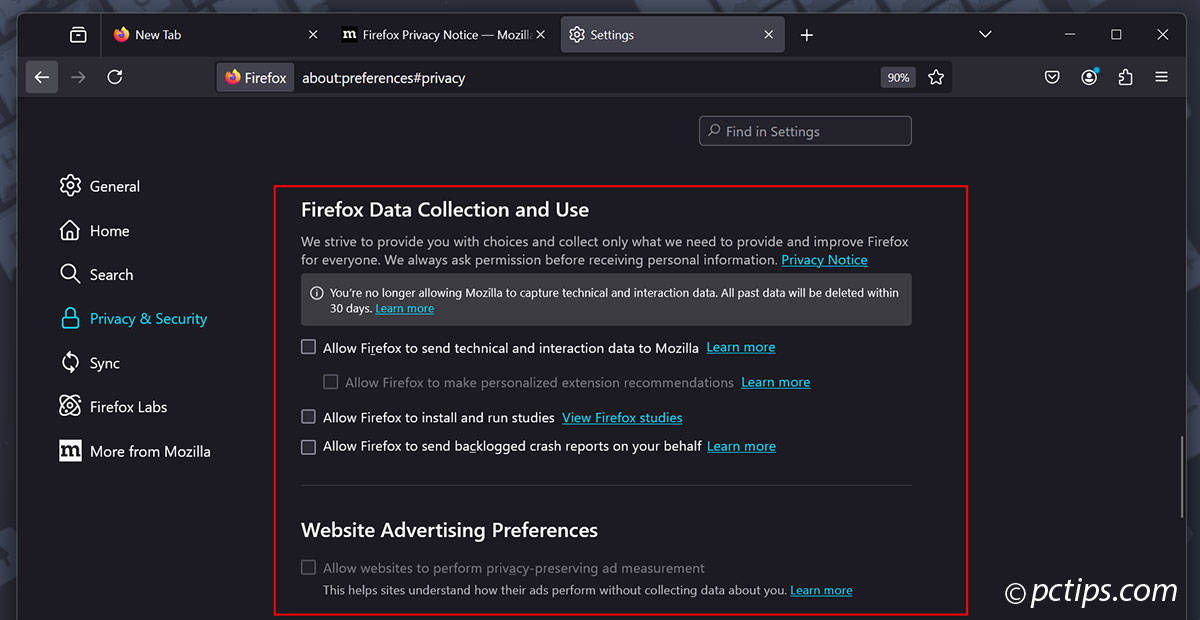Close the New Tab tab

(313, 35)
